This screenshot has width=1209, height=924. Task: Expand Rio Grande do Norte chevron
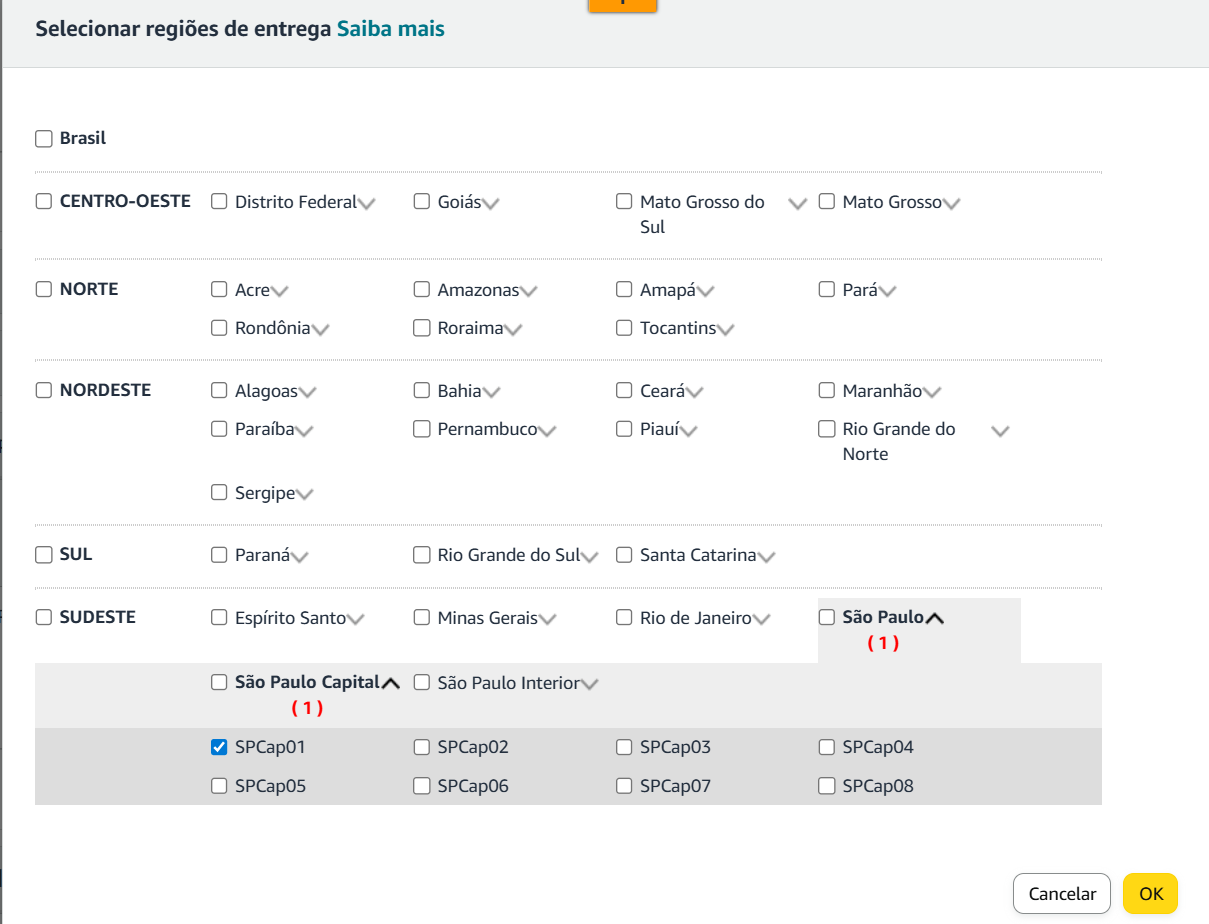click(x=1000, y=431)
